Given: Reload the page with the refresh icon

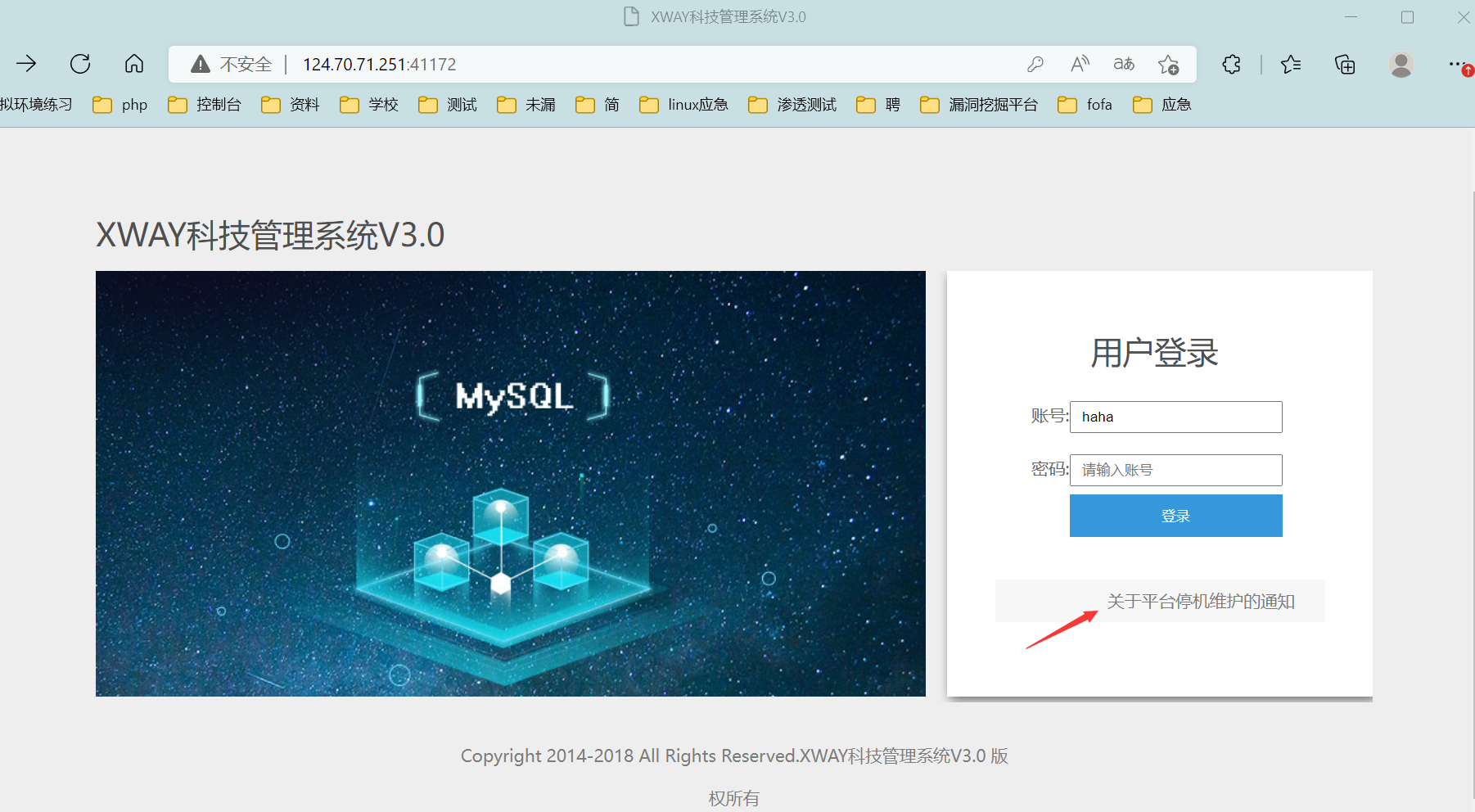Looking at the screenshot, I should [x=80, y=64].
